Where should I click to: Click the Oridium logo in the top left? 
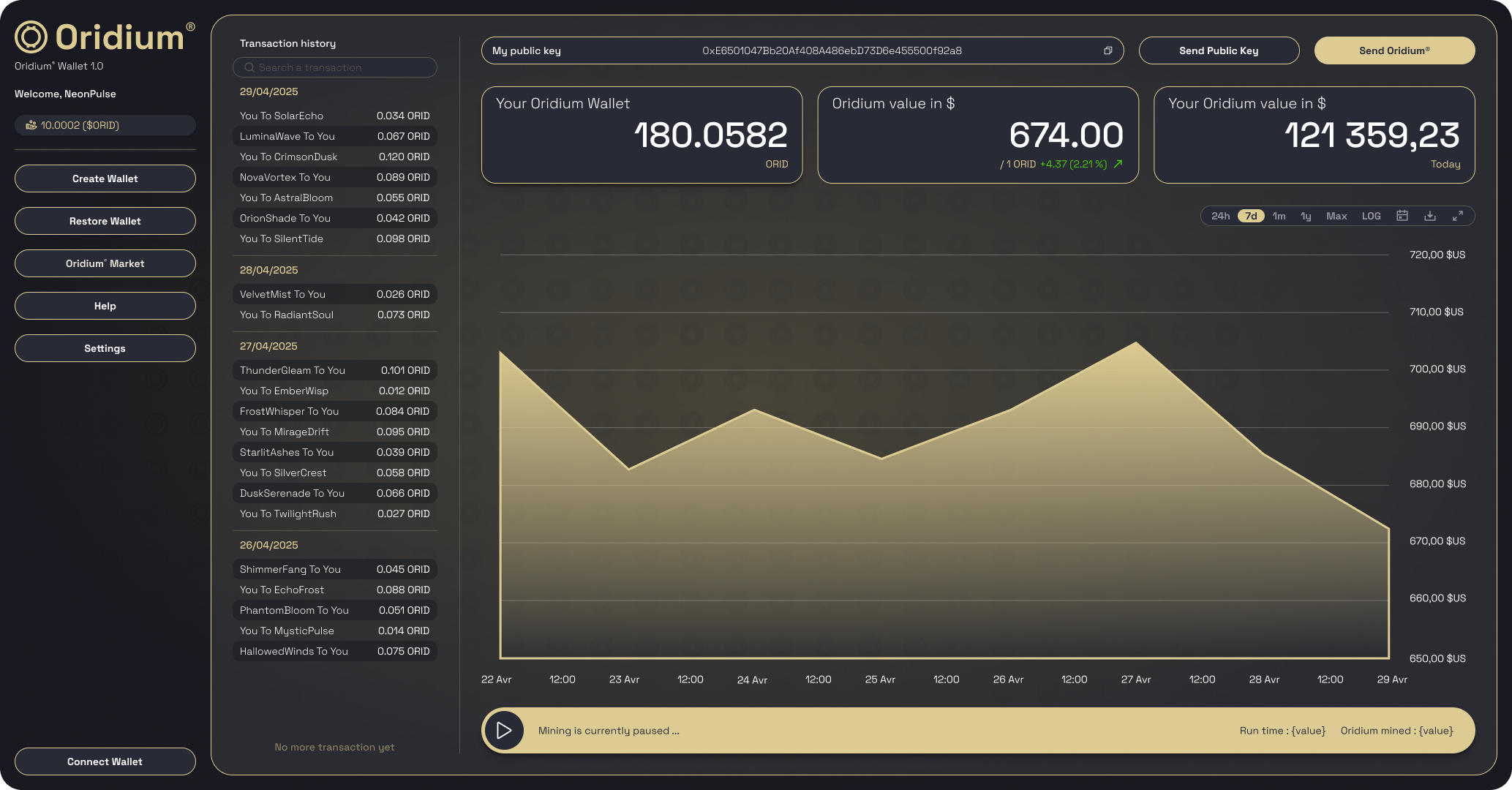(x=32, y=36)
